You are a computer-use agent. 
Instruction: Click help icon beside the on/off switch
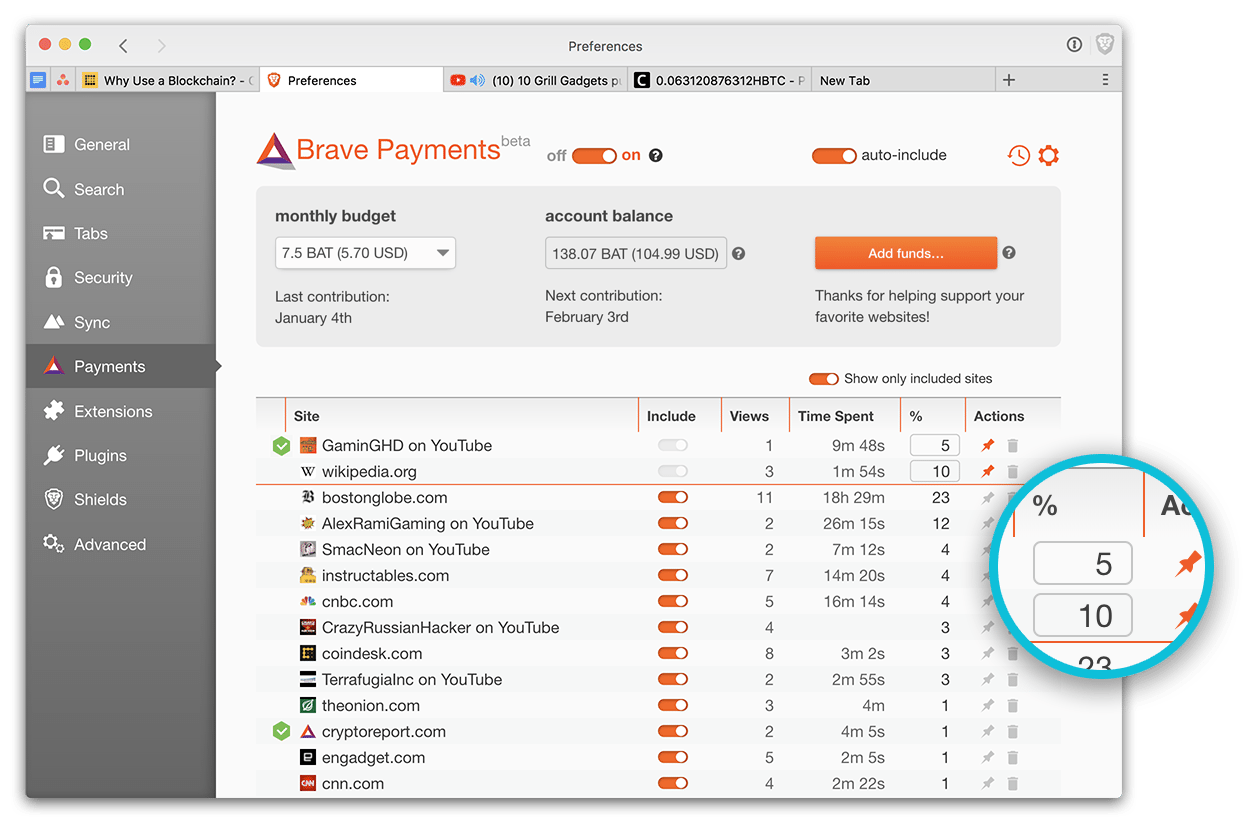[656, 155]
